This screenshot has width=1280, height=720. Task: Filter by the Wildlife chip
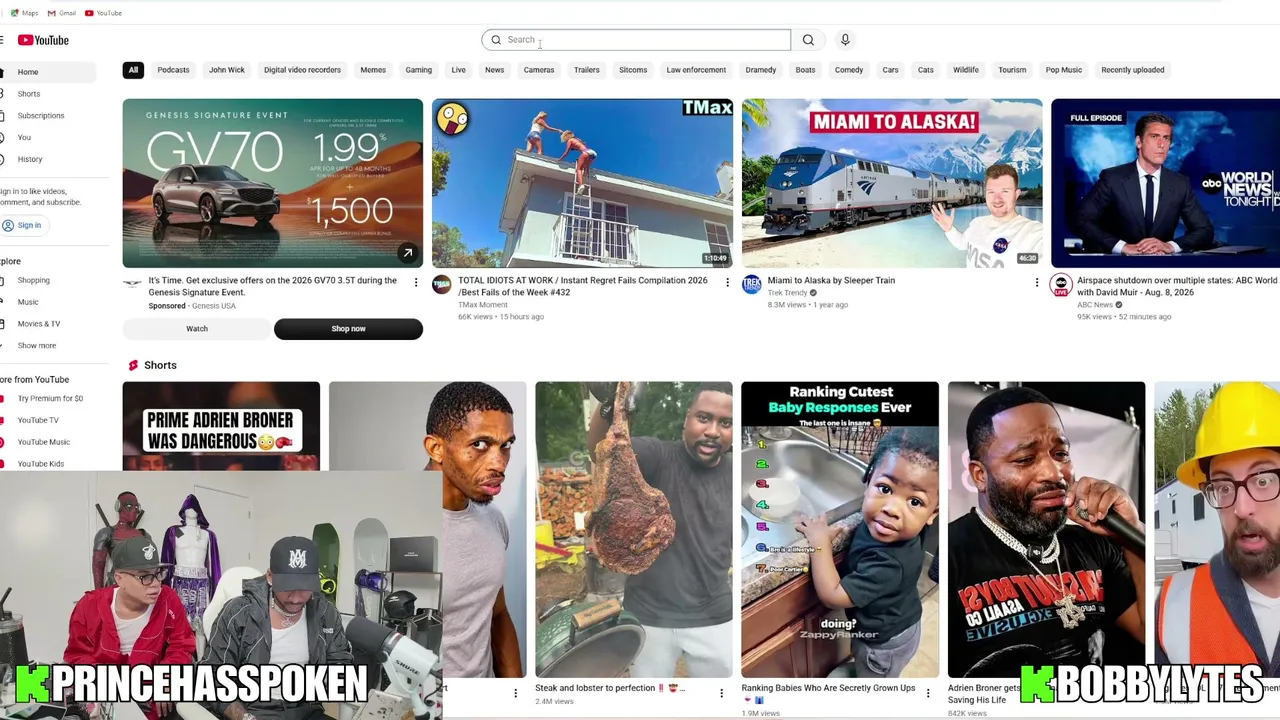pyautogui.click(x=966, y=70)
